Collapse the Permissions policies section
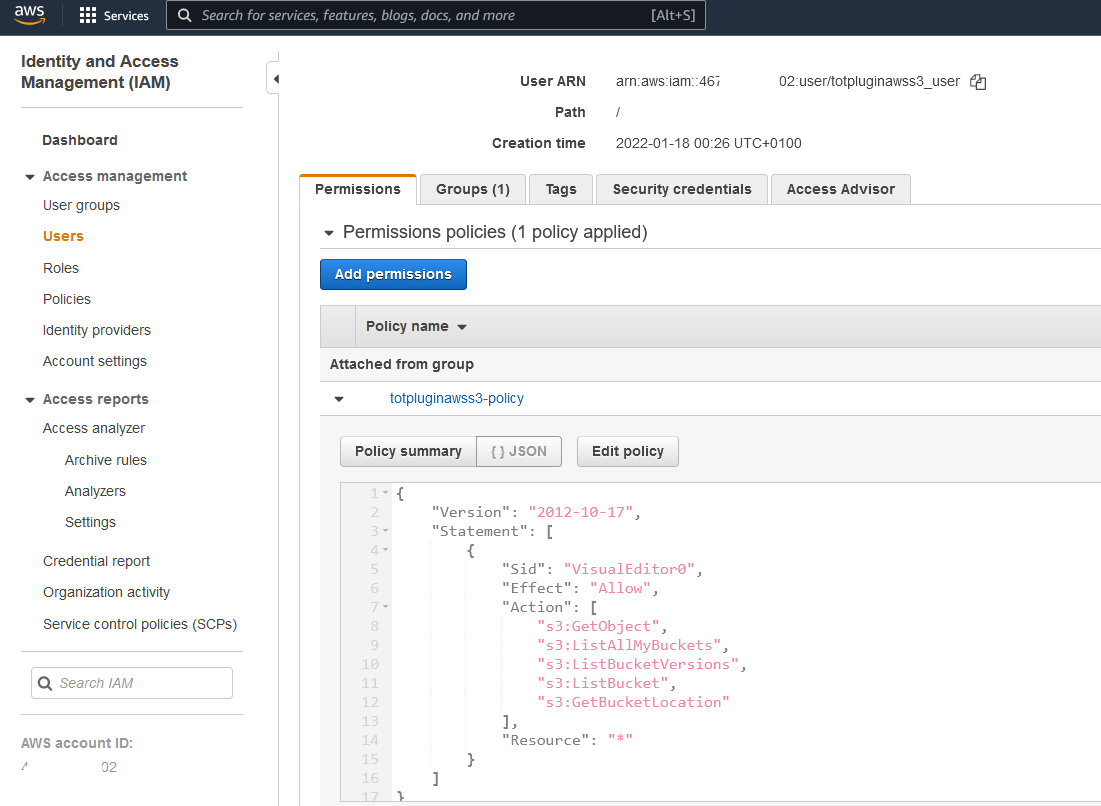1101x806 pixels. [x=328, y=233]
